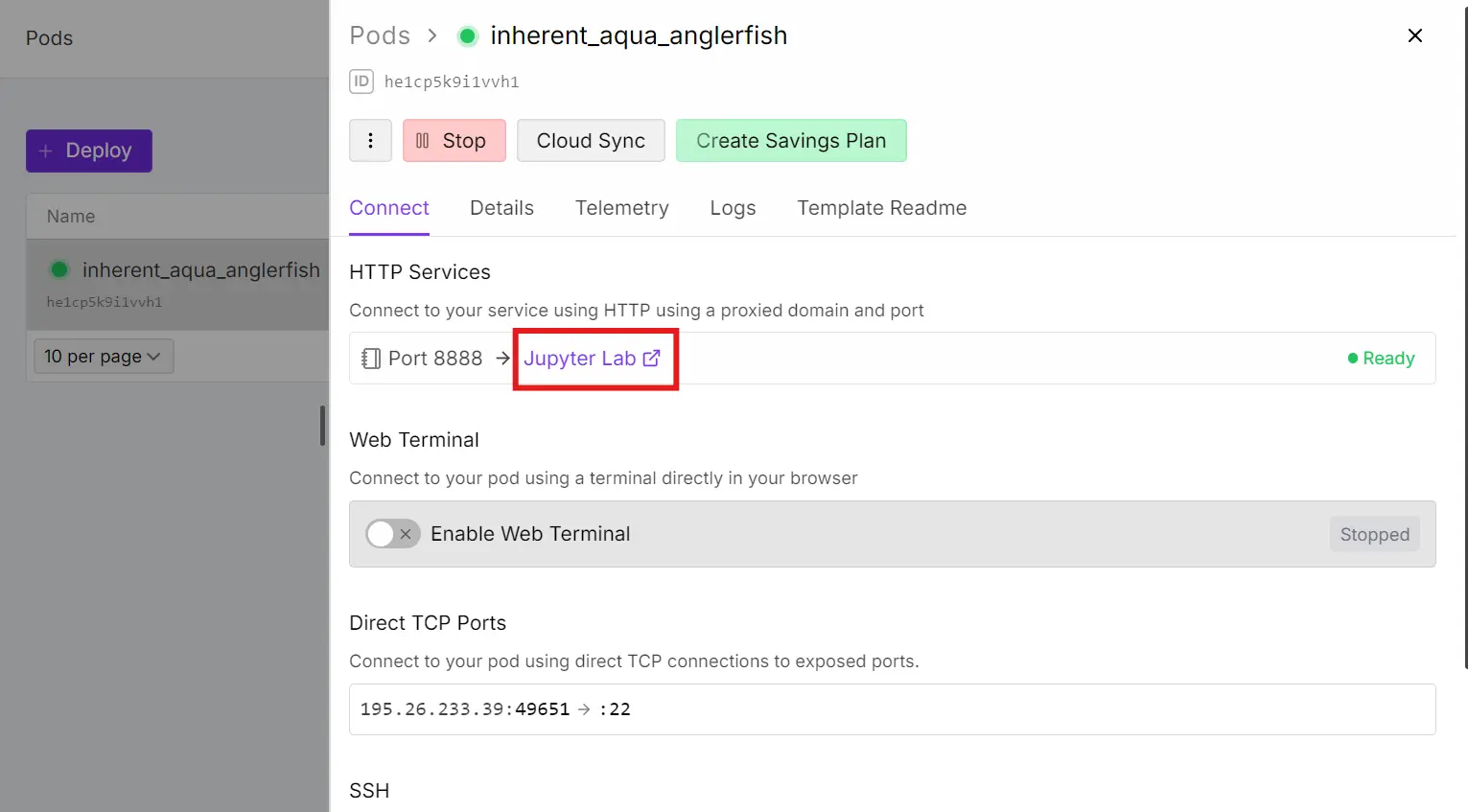Viewport: 1468px width, 812px height.
Task: Enable the Web Terminal toggle
Action: [393, 534]
